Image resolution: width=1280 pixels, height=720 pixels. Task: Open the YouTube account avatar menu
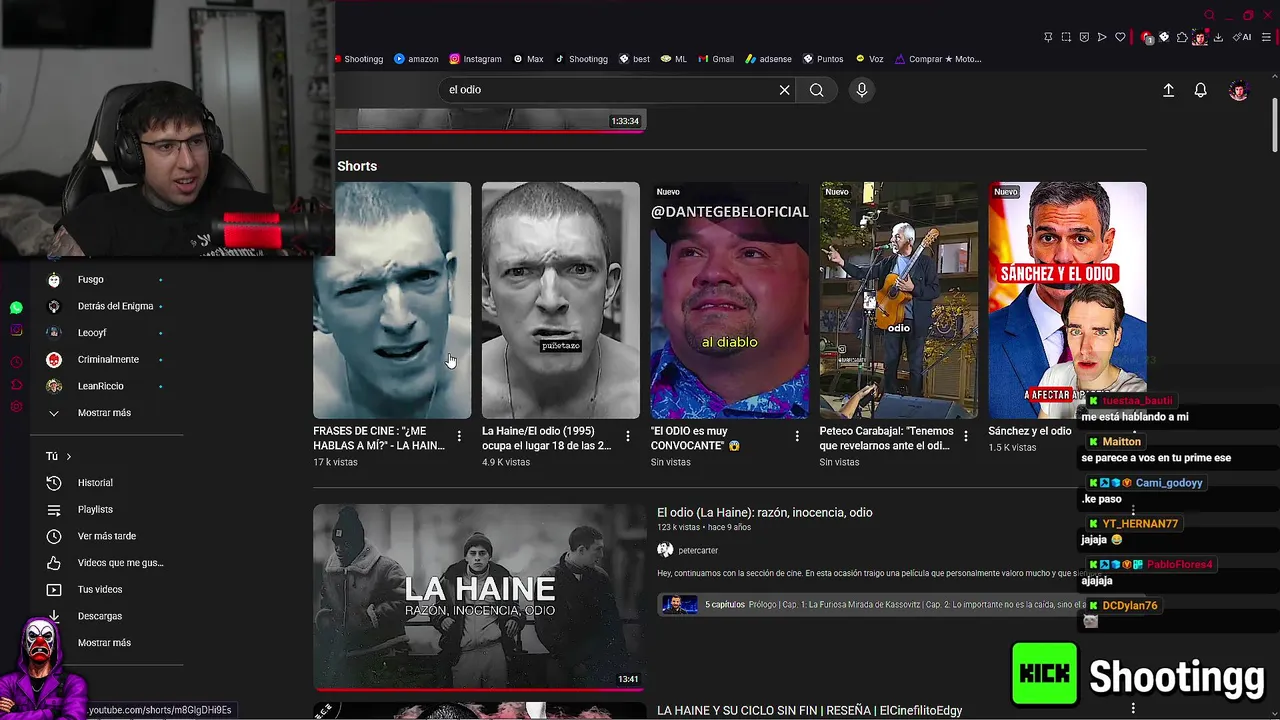[1239, 90]
